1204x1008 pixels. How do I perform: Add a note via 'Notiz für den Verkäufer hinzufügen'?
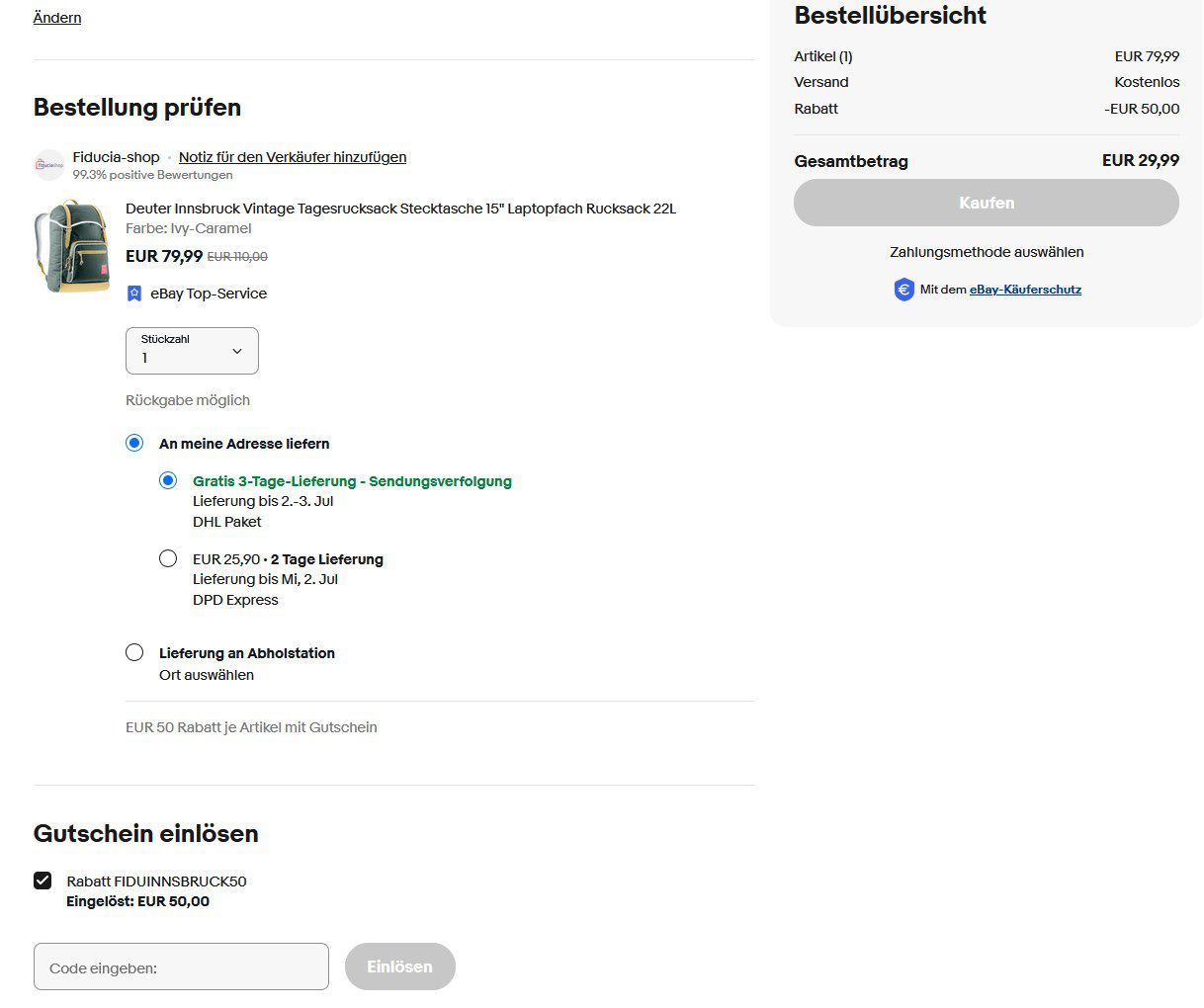[x=293, y=157]
